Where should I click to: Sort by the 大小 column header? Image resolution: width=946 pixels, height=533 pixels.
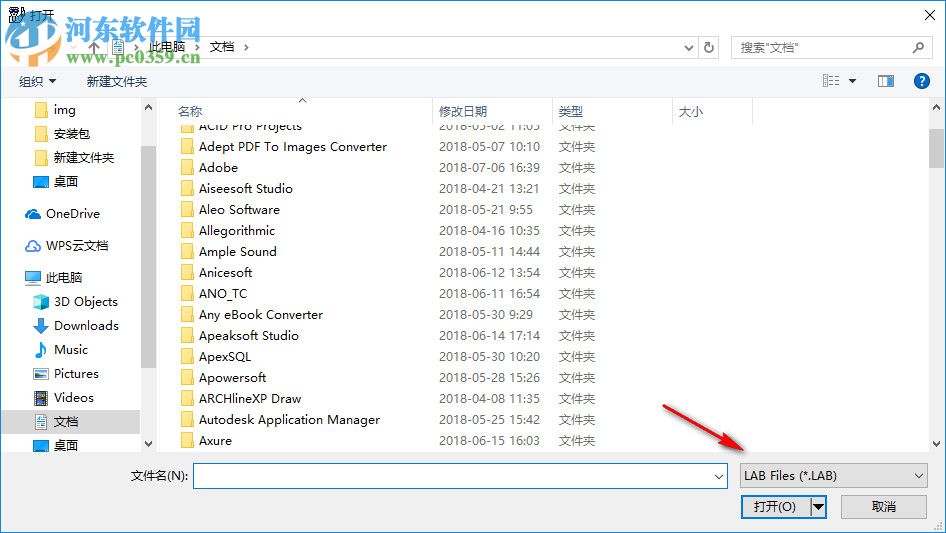coord(691,112)
